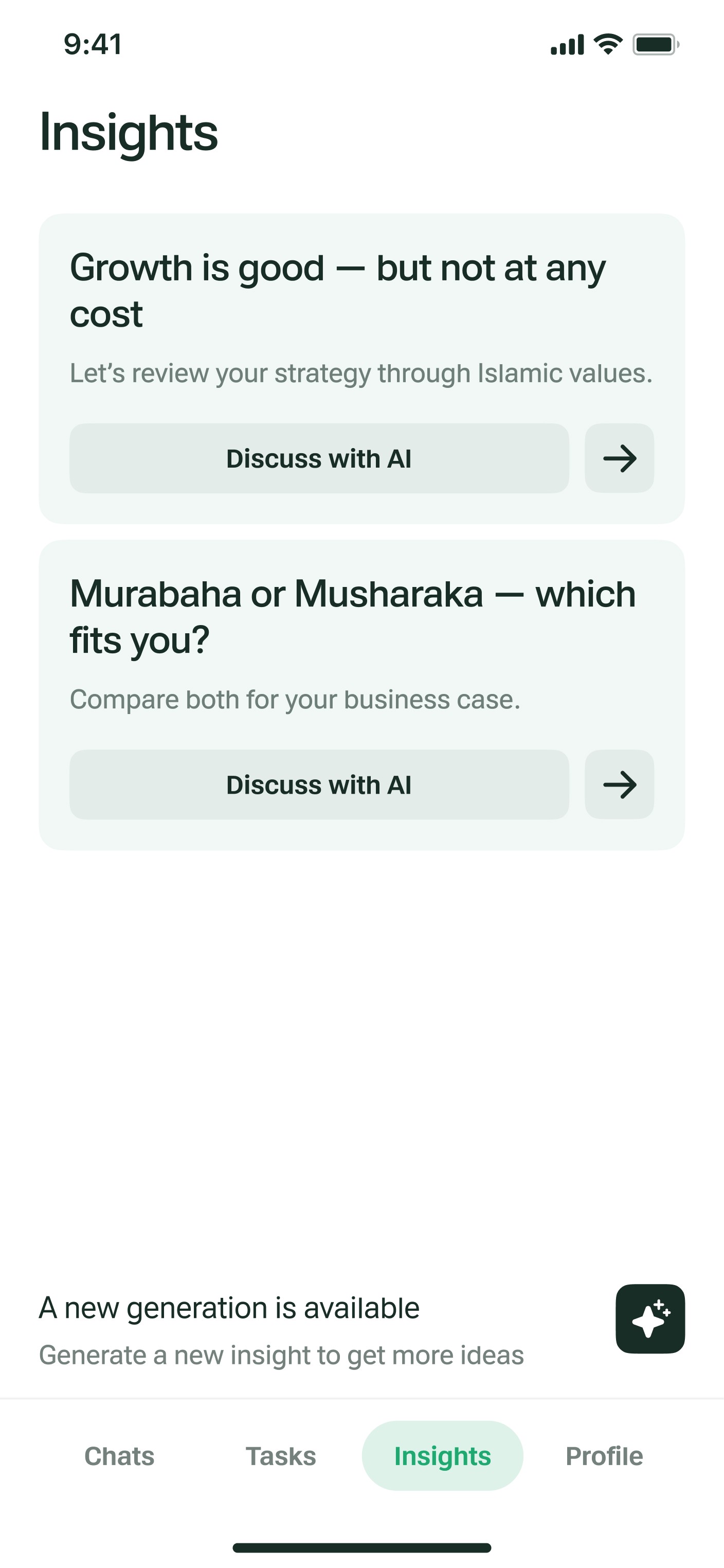724x1568 pixels.
Task: Click Discuss with AI under Murabaha card
Action: point(319,785)
